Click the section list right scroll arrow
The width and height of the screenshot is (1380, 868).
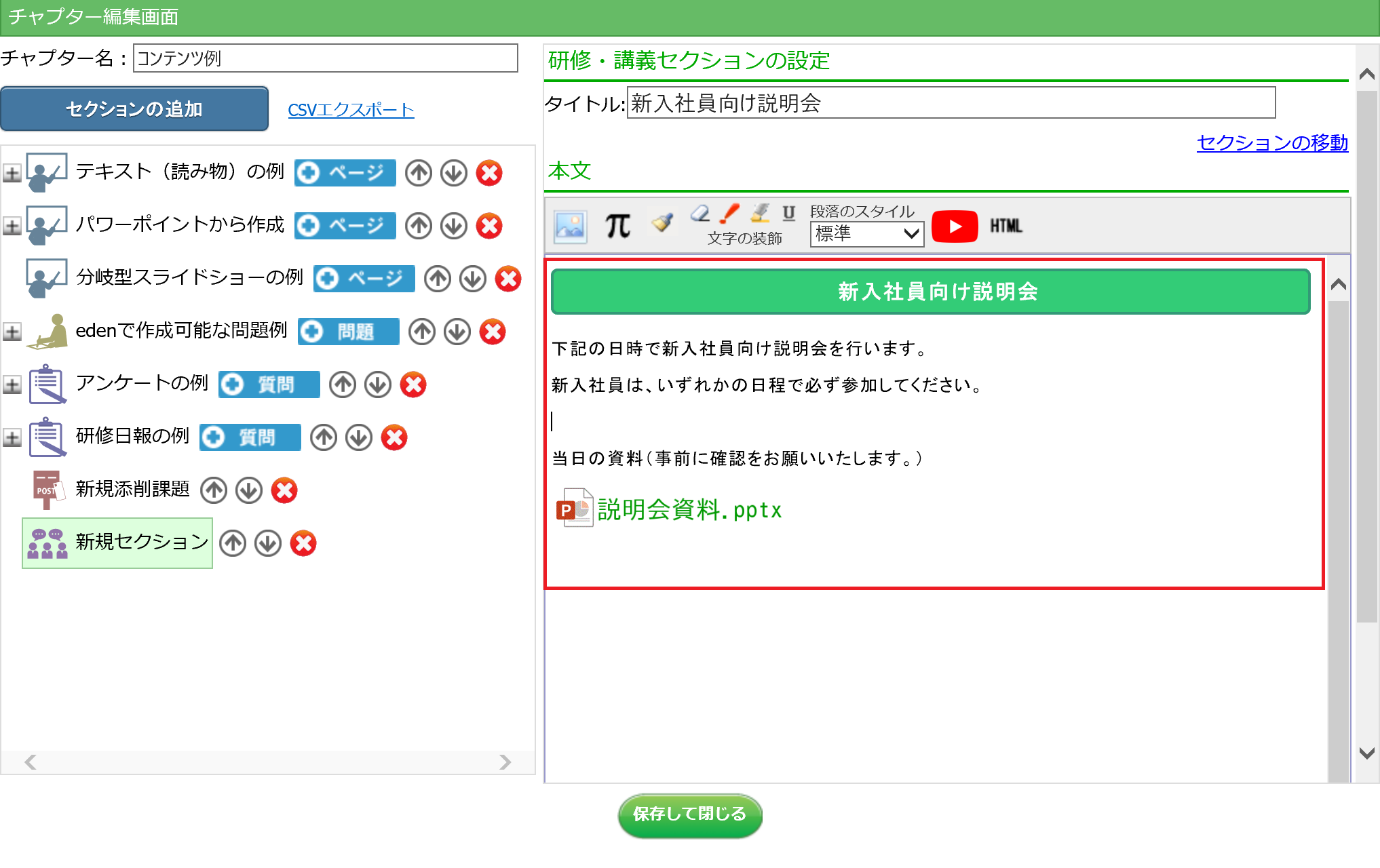505,762
